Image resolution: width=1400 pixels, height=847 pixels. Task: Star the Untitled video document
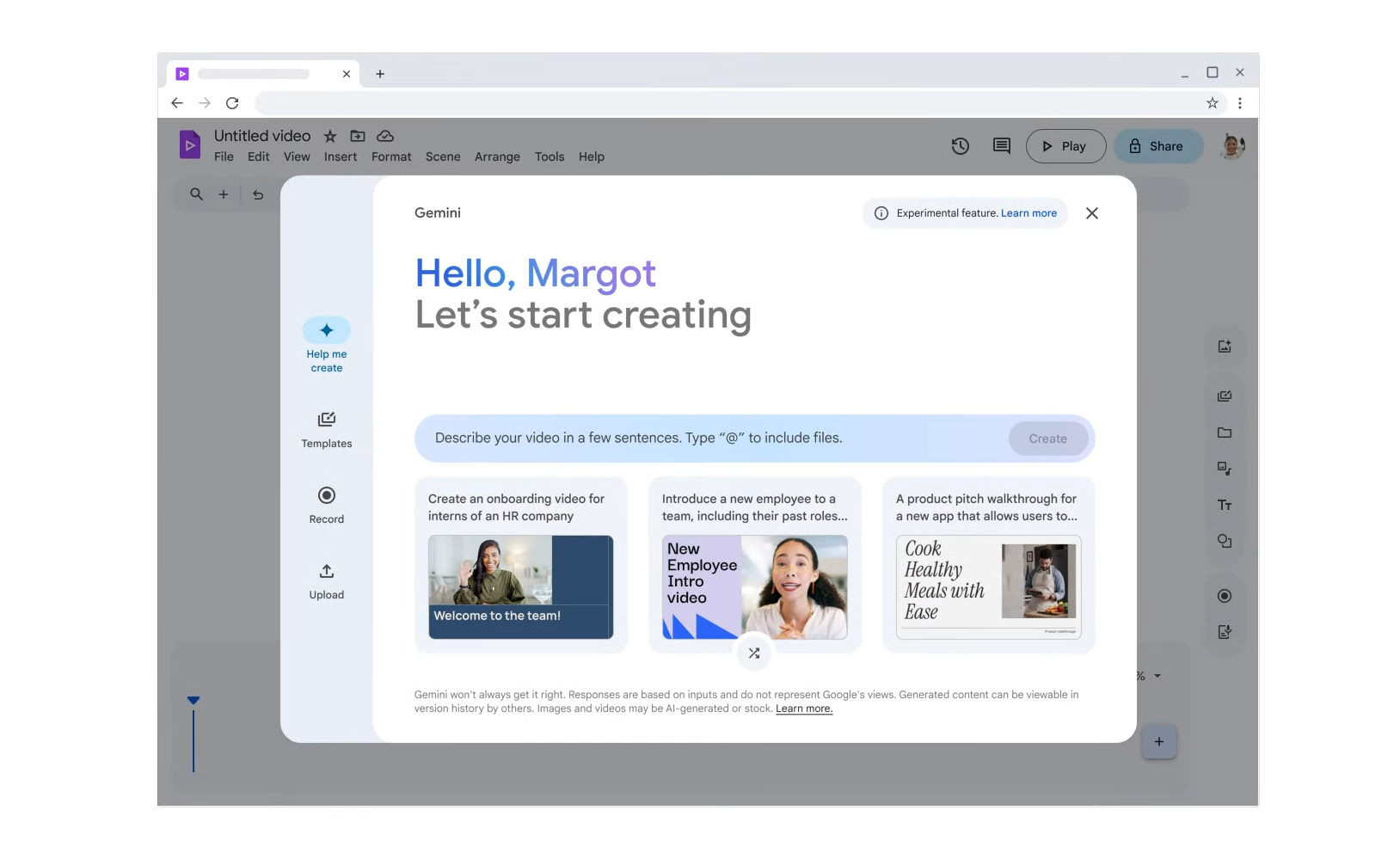pyautogui.click(x=330, y=136)
